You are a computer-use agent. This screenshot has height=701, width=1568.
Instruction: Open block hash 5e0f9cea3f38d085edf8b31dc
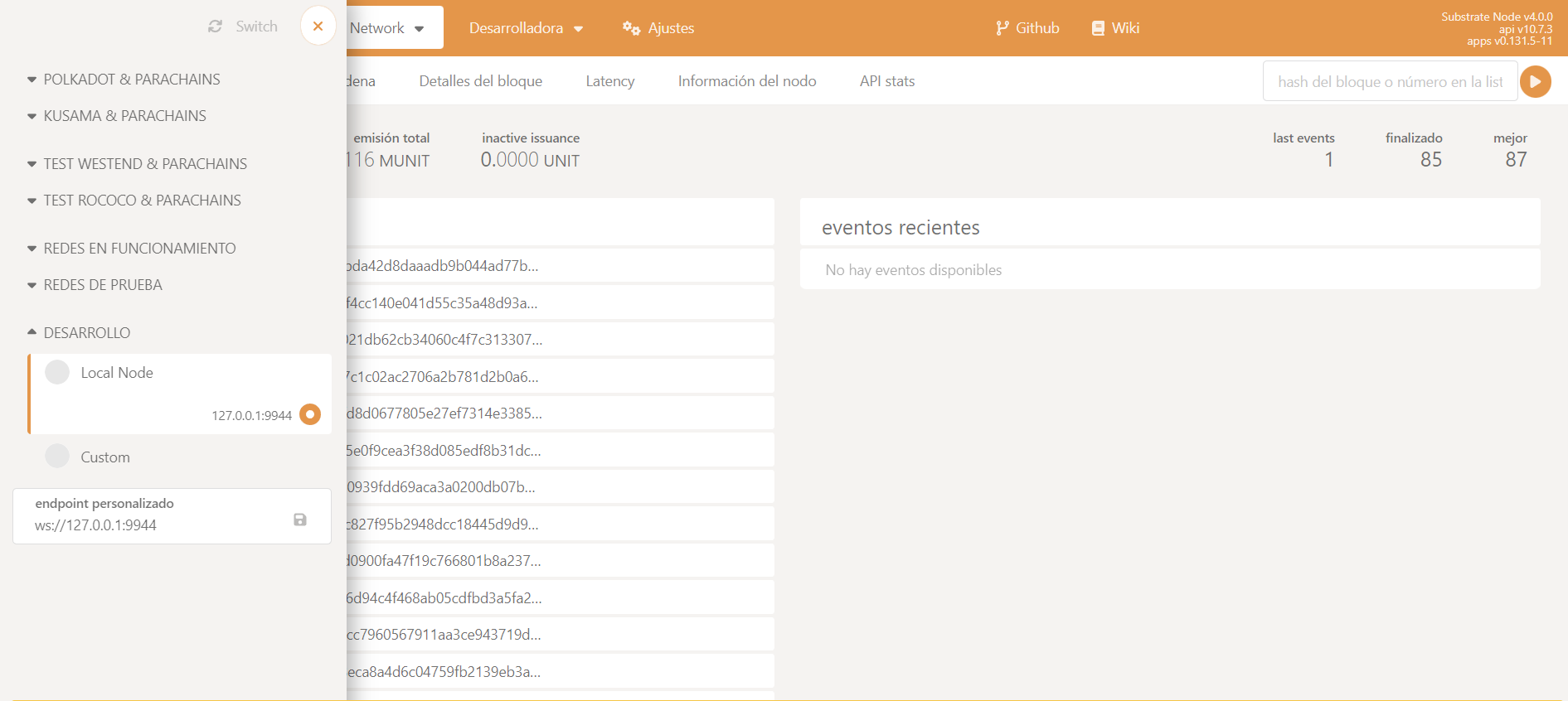(444, 451)
